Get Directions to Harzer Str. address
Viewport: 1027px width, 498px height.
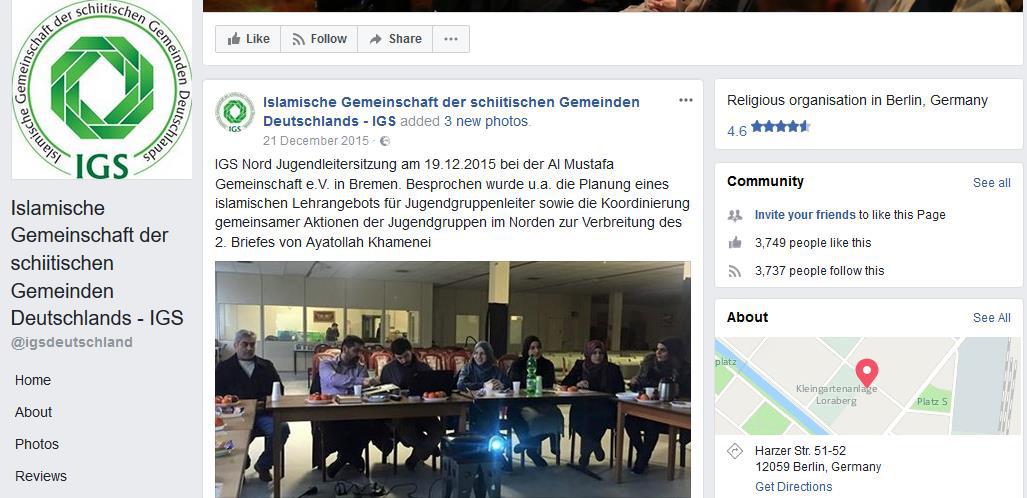tap(793, 487)
